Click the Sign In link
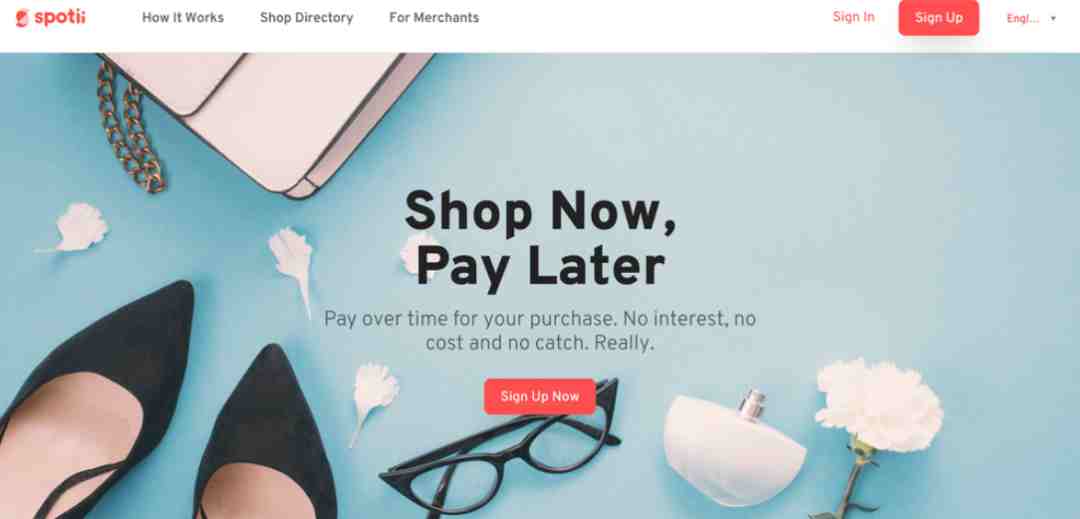Viewport: 1080px width, 519px height. (853, 17)
